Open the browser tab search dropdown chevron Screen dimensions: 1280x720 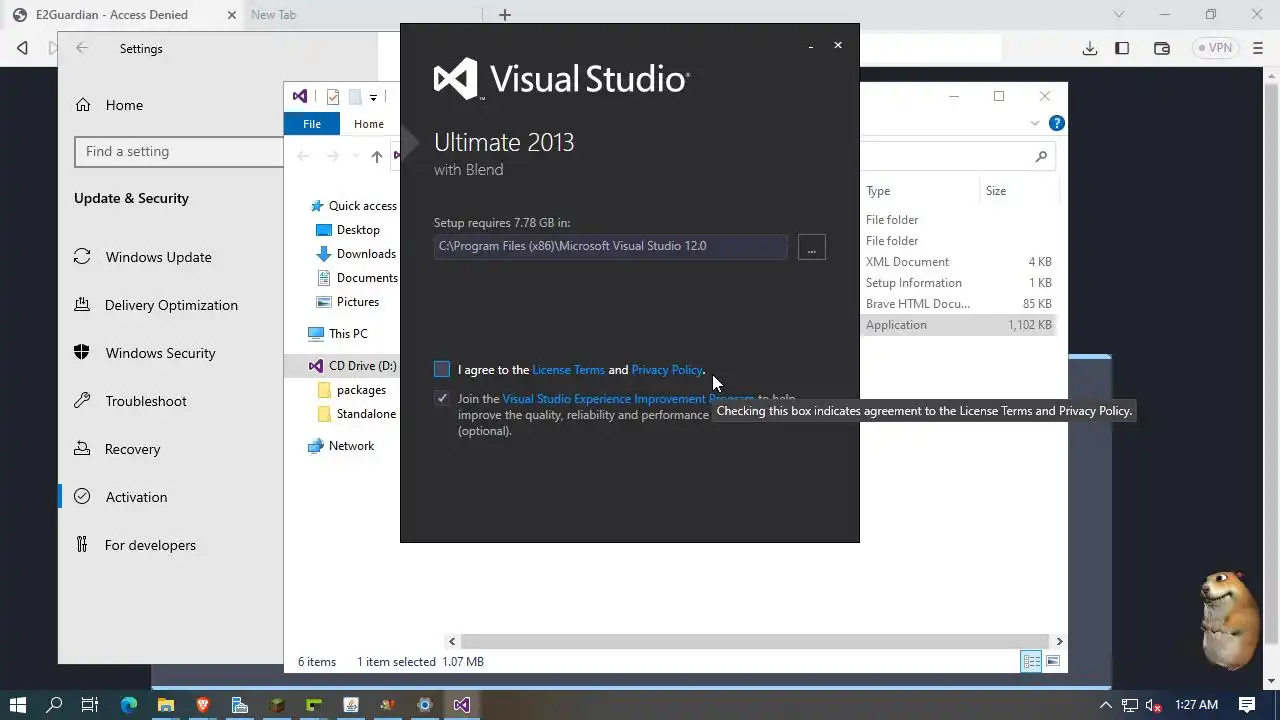point(1119,15)
